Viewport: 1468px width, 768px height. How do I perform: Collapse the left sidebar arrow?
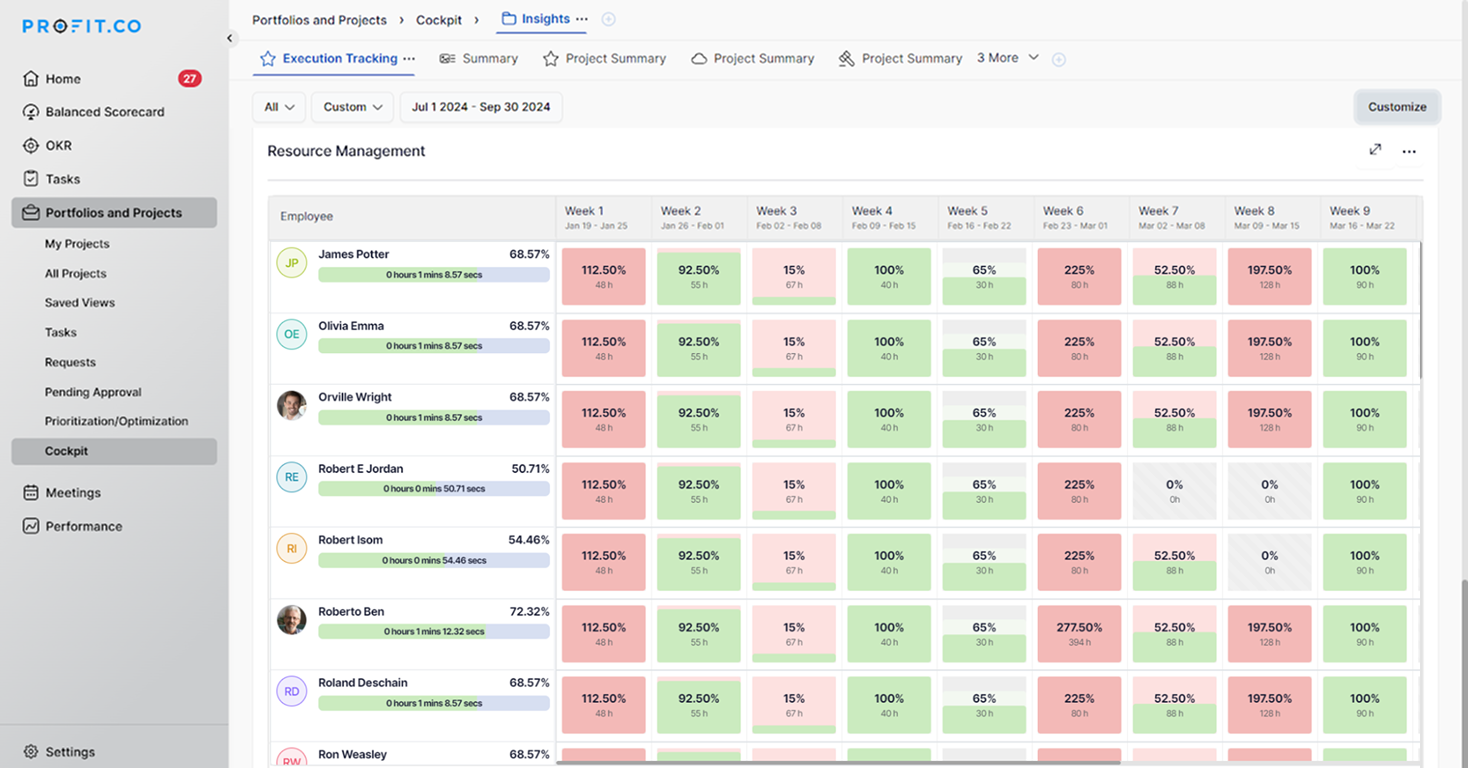click(230, 39)
